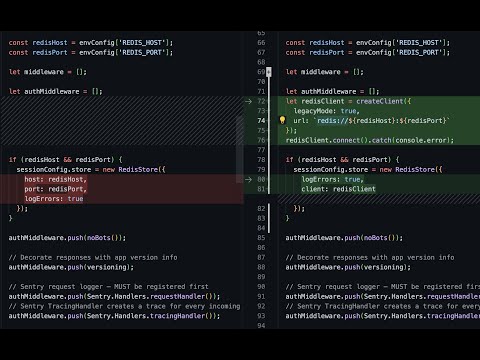This screenshot has height=360, width=480.
Task: Click 'const redisHost' line in left pane
Action: [91, 43]
